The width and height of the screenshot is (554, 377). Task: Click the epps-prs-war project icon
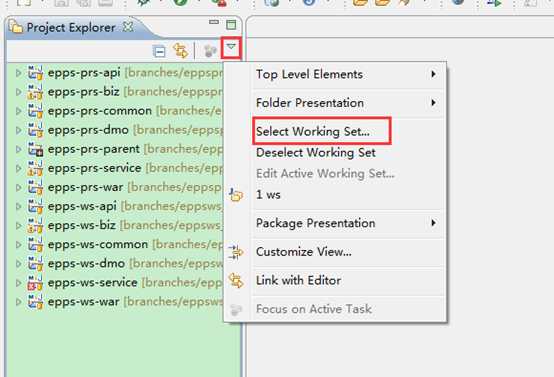pyautogui.click(x=35, y=187)
